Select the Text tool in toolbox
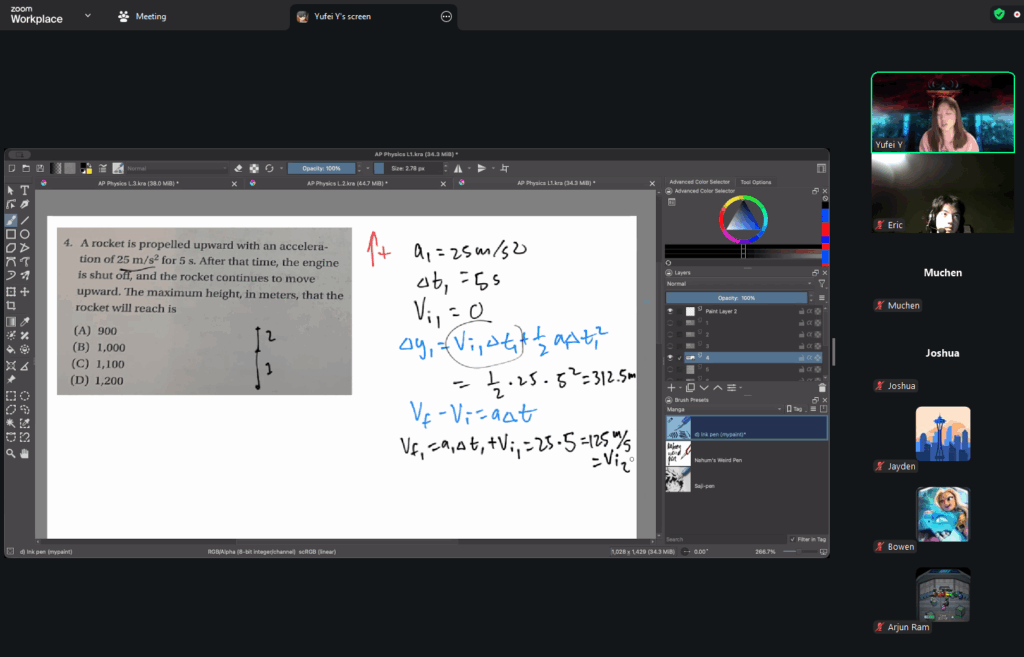Viewport: 1024px width, 657px height. pos(24,190)
